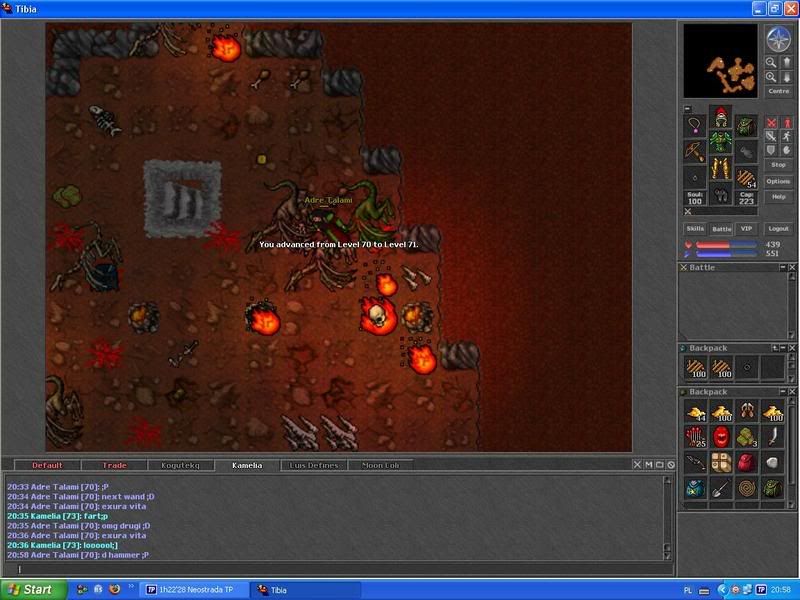Switch to Neostrada TP taskbar window
800x600 pixels.
click(x=194, y=590)
